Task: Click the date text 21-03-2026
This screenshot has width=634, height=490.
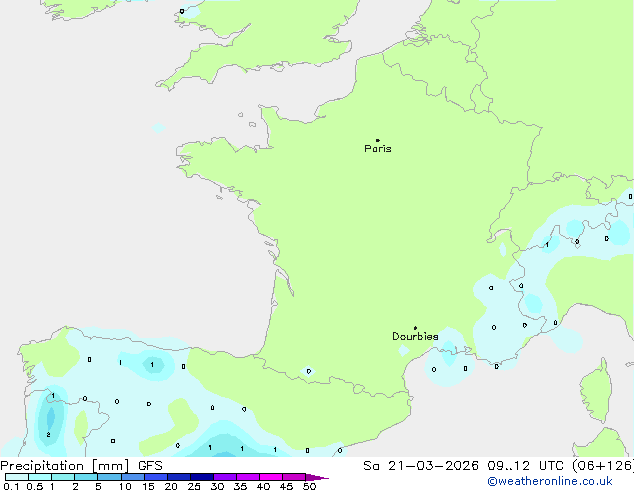Action: pyautogui.click(x=433, y=466)
